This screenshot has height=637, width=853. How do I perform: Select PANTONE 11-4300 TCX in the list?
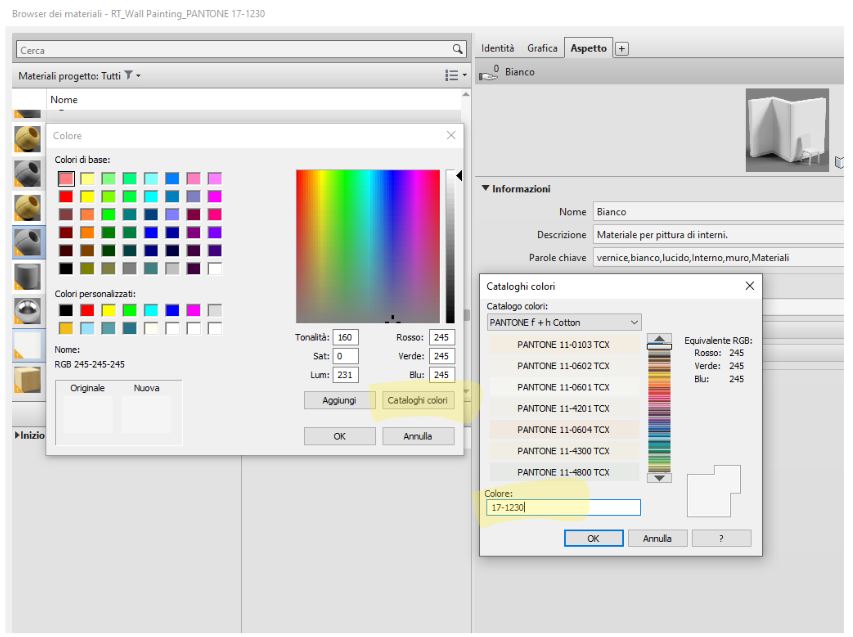[x=564, y=450]
